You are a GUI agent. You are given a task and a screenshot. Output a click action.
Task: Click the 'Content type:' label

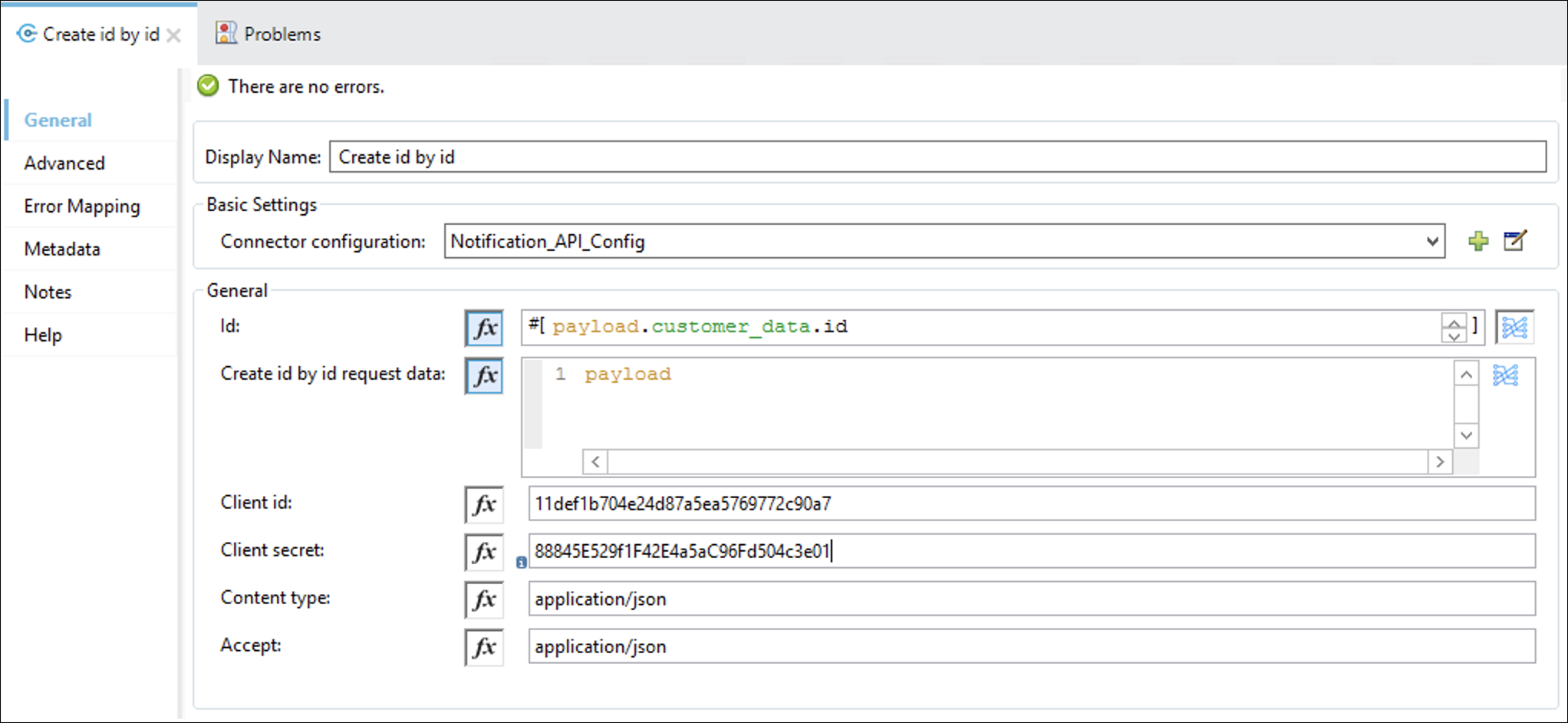pos(275,598)
